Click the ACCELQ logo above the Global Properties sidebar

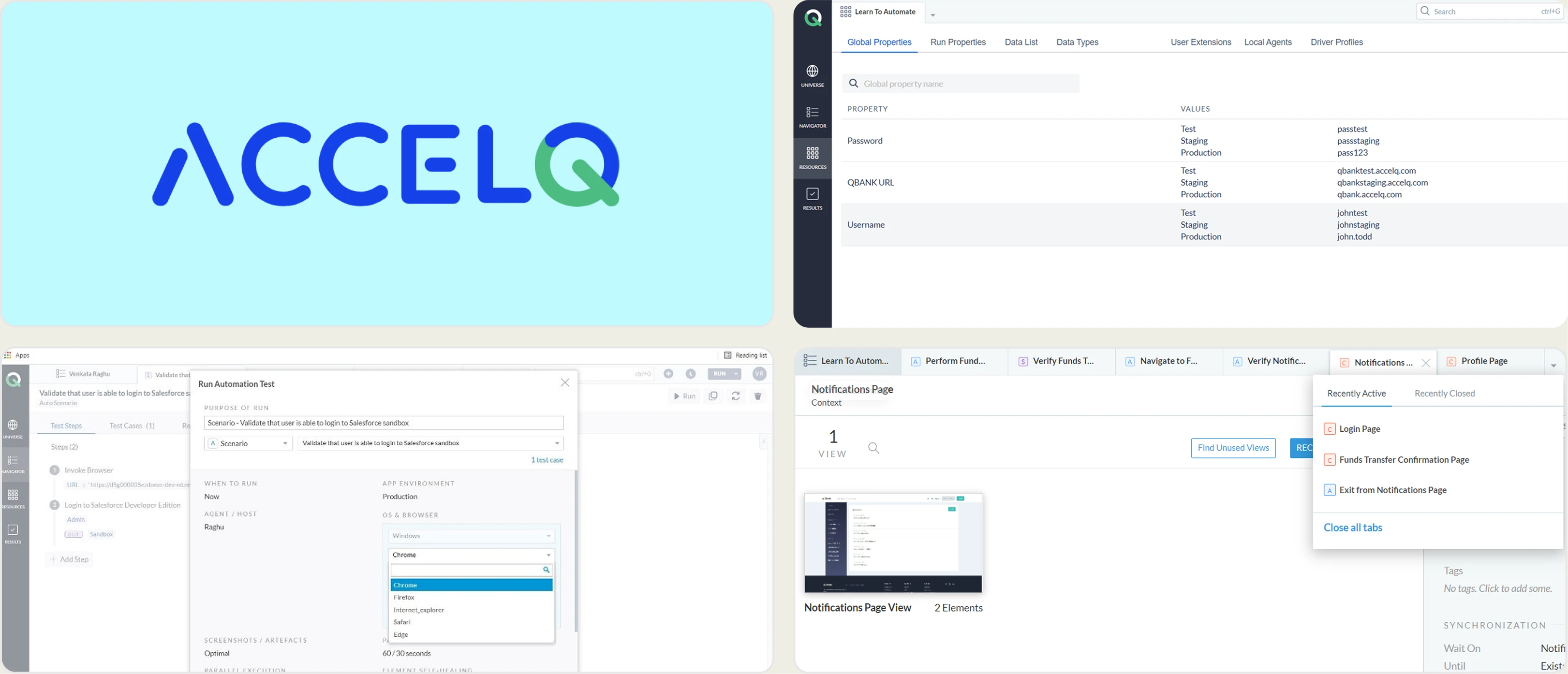(813, 17)
